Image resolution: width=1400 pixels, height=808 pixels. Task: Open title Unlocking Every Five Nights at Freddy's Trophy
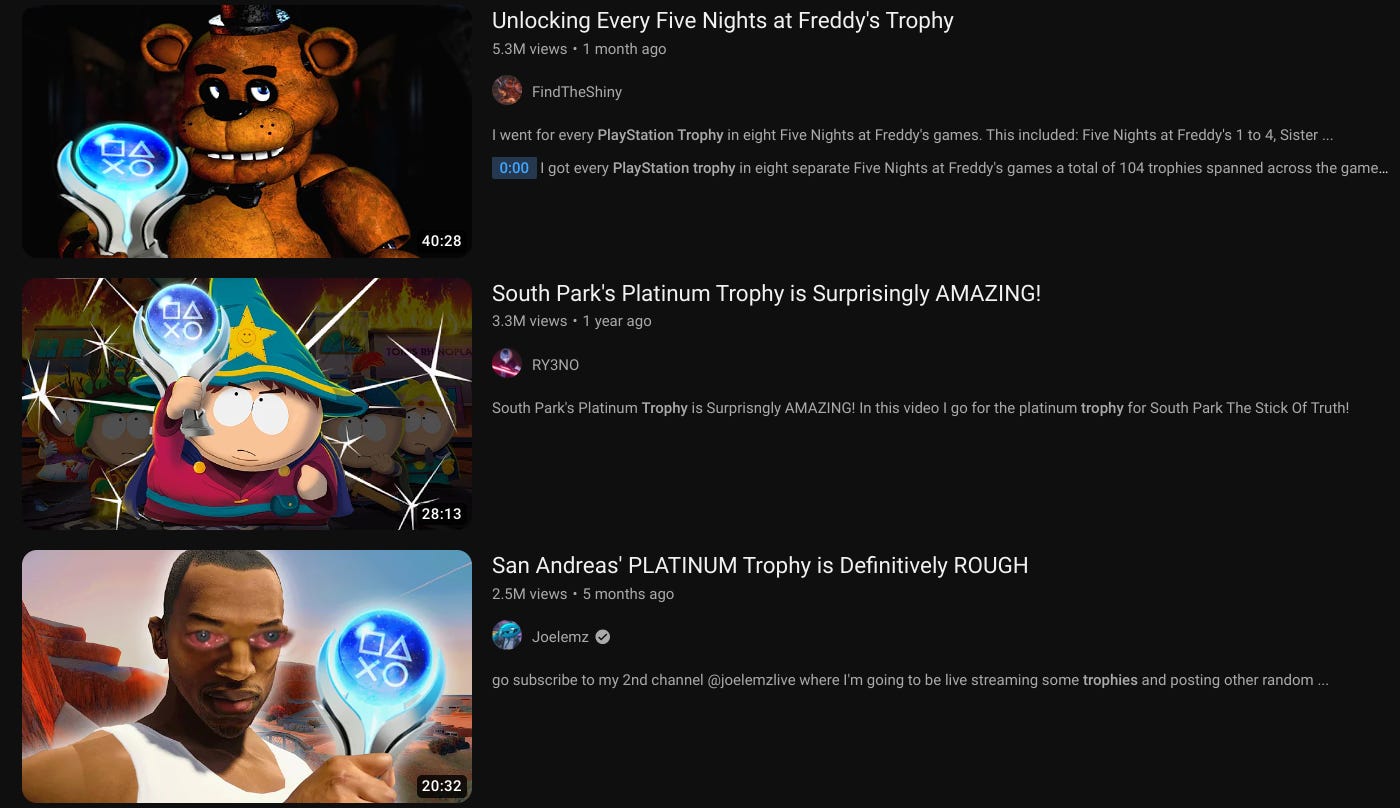pos(723,21)
